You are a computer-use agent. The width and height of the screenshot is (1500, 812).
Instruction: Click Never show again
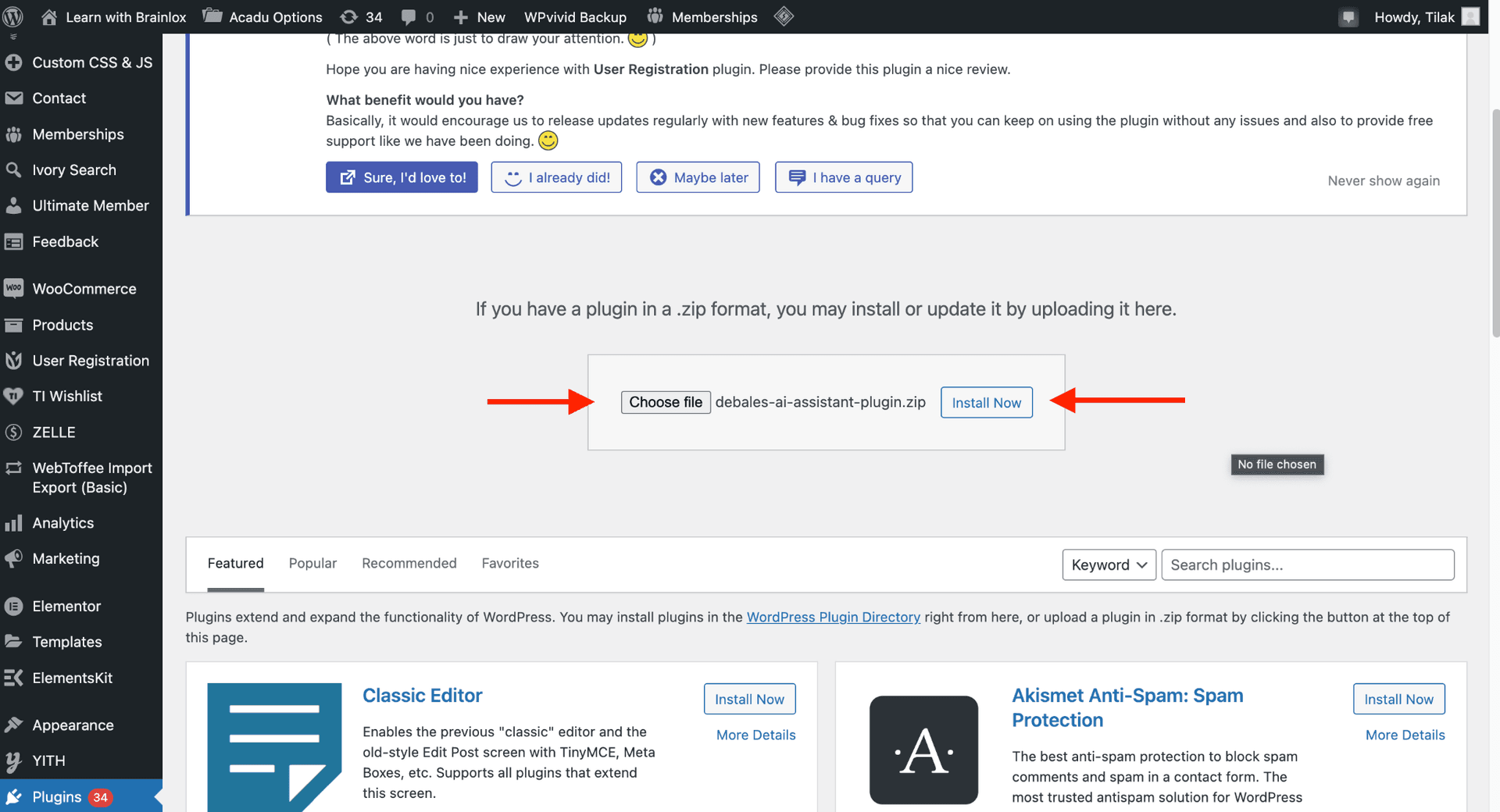point(1383,180)
